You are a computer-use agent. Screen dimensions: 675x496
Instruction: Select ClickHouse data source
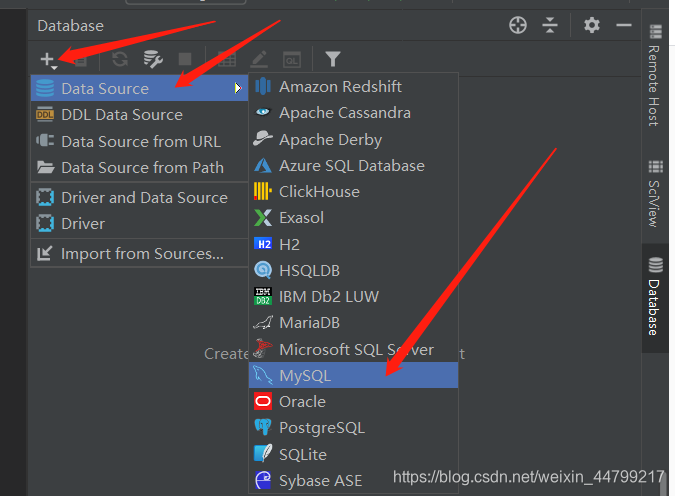pos(353,192)
